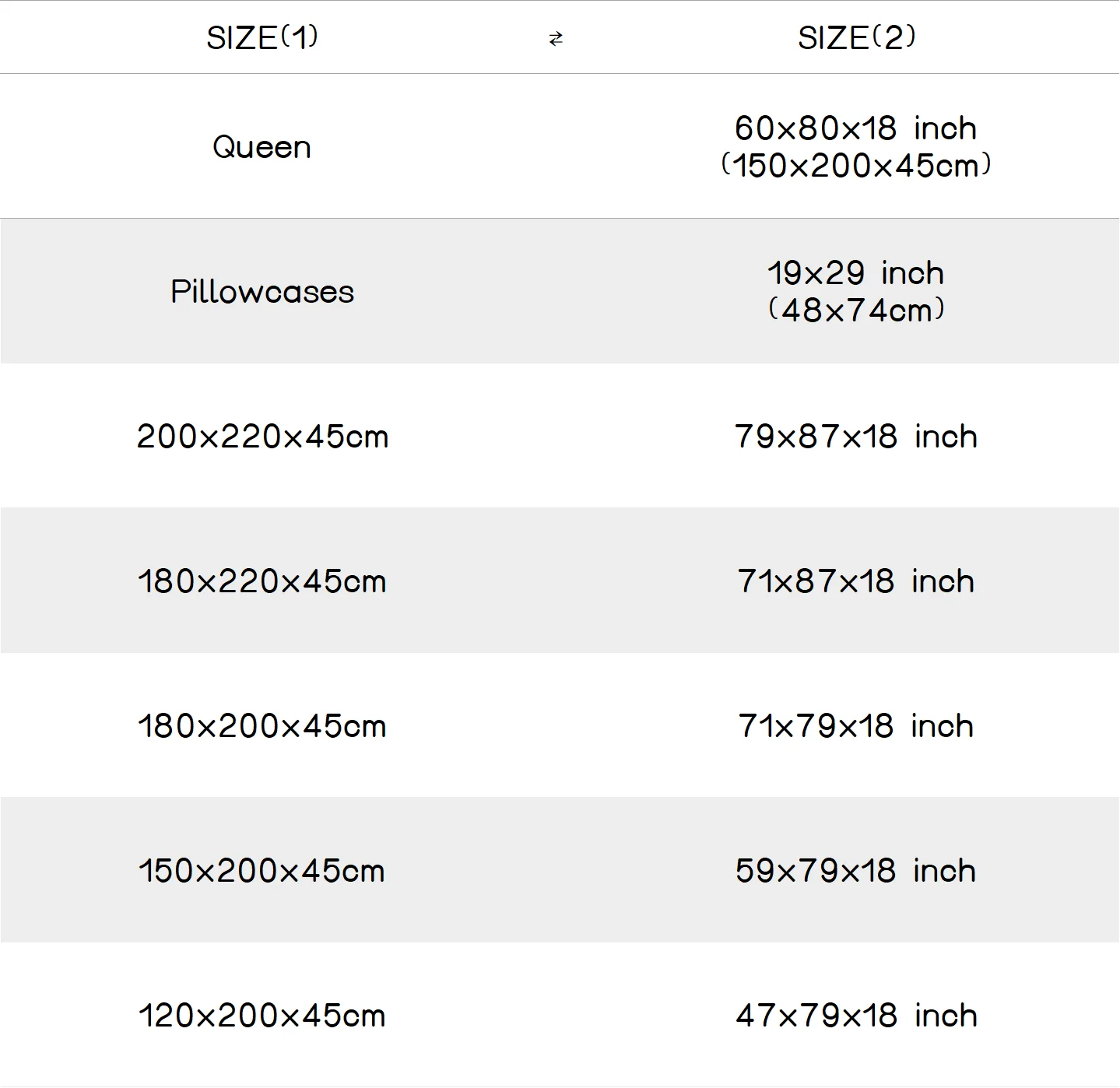This screenshot has height=1088, width=1120.
Task: Click the 180x220x45cm size entry
Action: 262,581
